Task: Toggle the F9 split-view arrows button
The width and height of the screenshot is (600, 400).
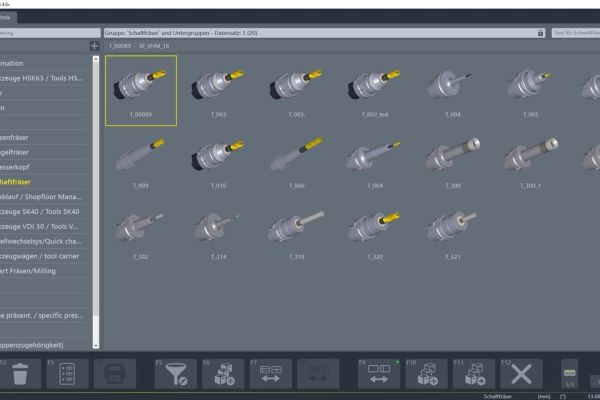Action: [x=379, y=374]
